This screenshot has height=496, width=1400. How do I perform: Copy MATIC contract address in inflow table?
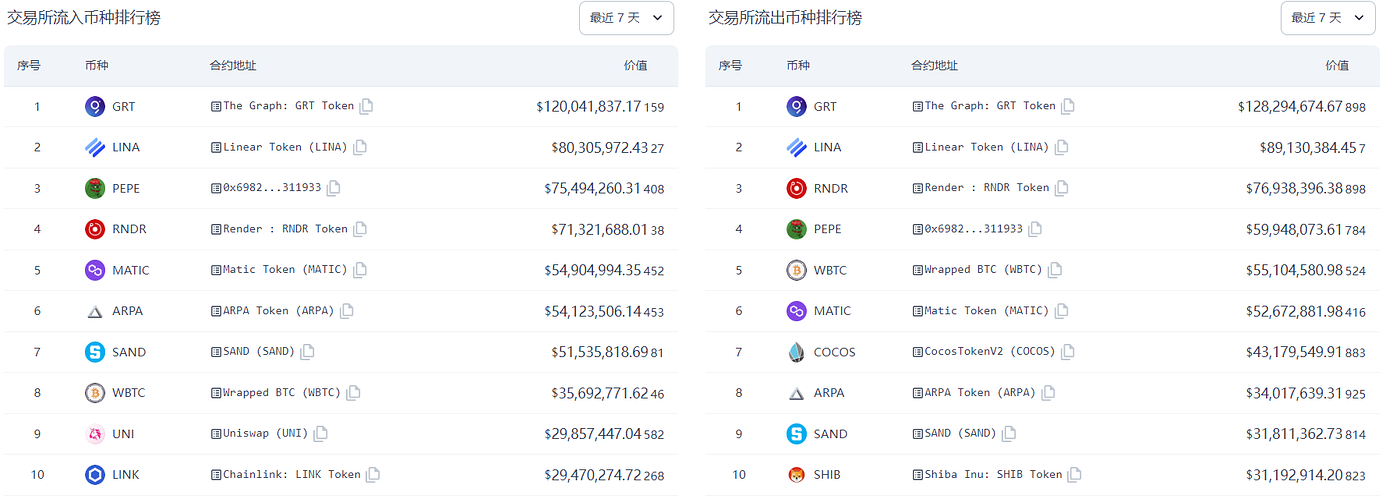tap(360, 270)
